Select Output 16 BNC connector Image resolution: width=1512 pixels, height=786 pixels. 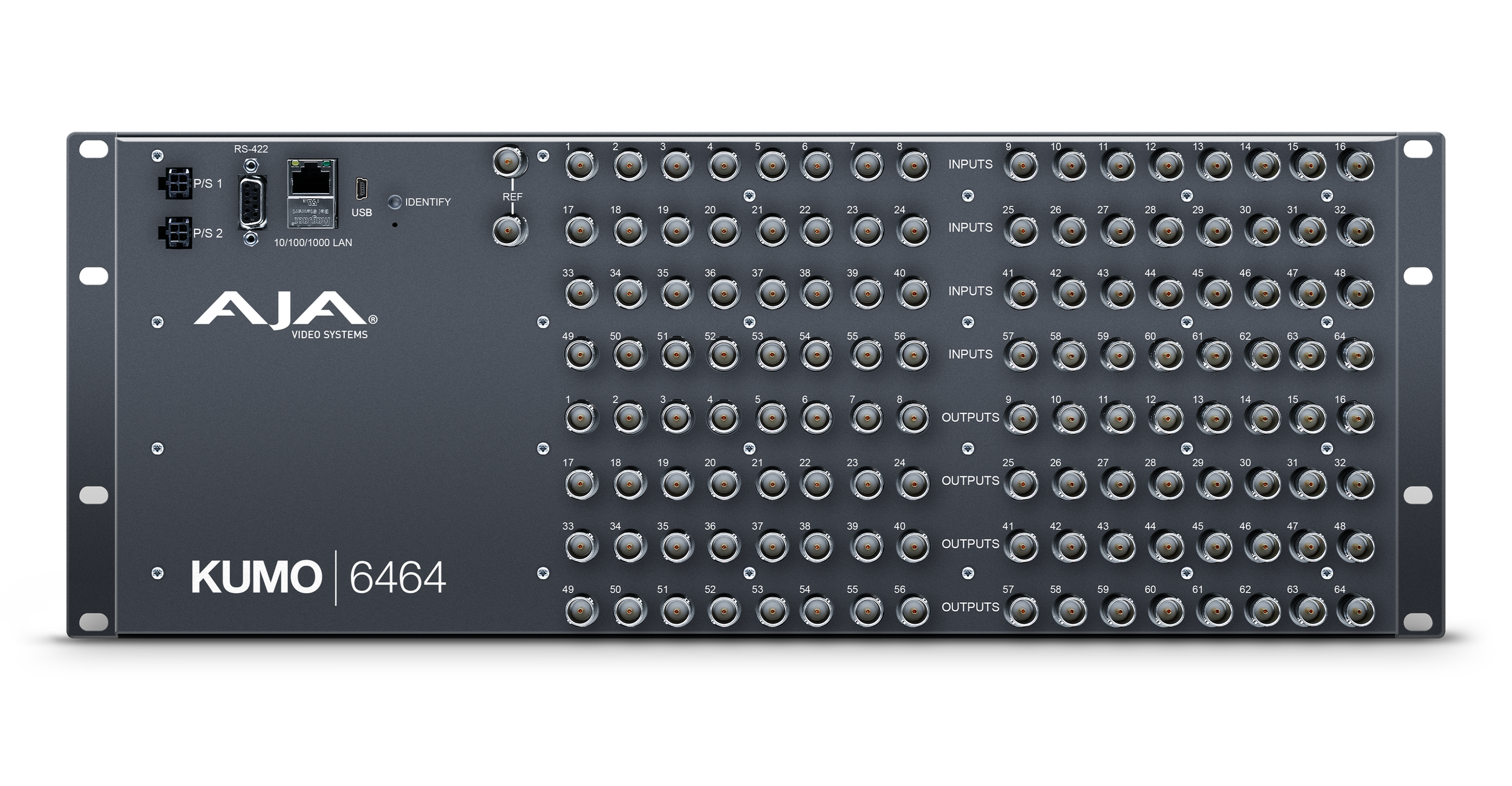[x=1355, y=419]
